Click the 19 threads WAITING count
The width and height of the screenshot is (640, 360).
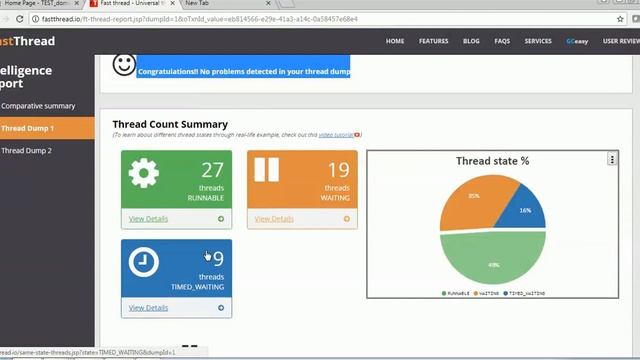pos(339,170)
